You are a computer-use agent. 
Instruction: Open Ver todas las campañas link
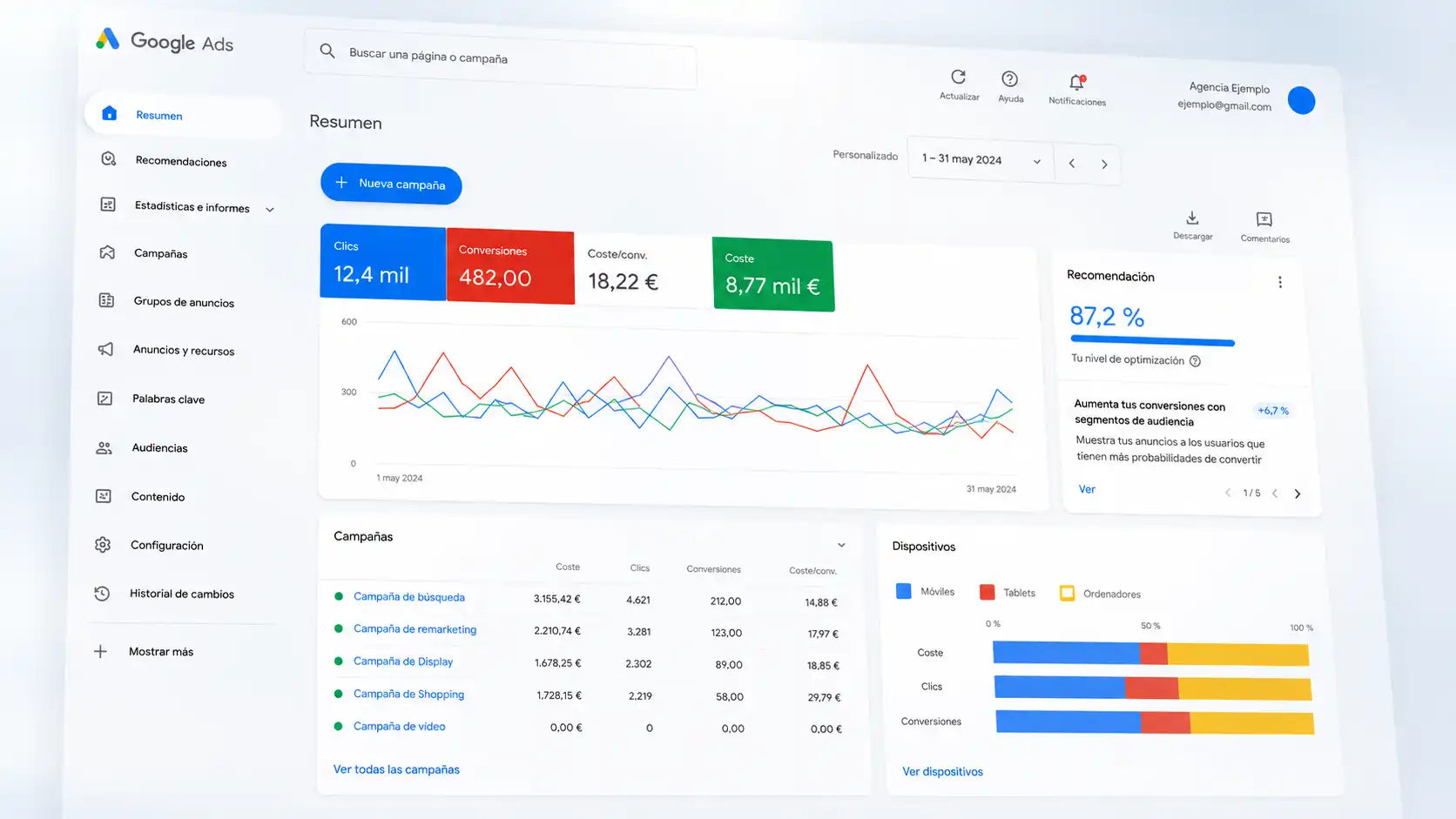(396, 769)
